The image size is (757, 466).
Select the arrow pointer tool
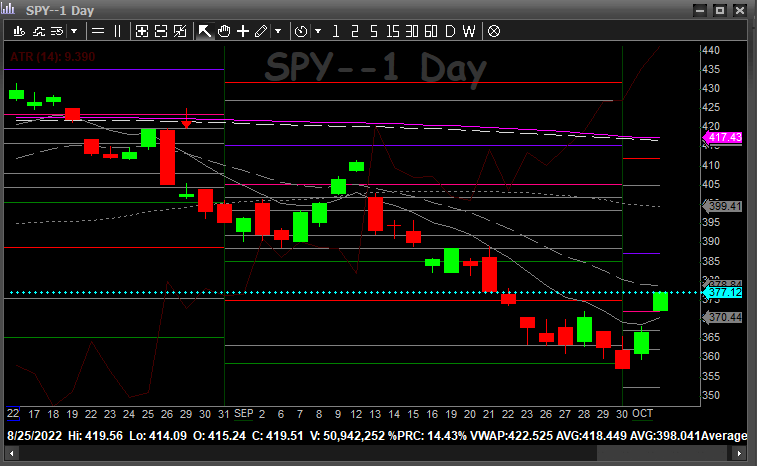tap(205, 31)
